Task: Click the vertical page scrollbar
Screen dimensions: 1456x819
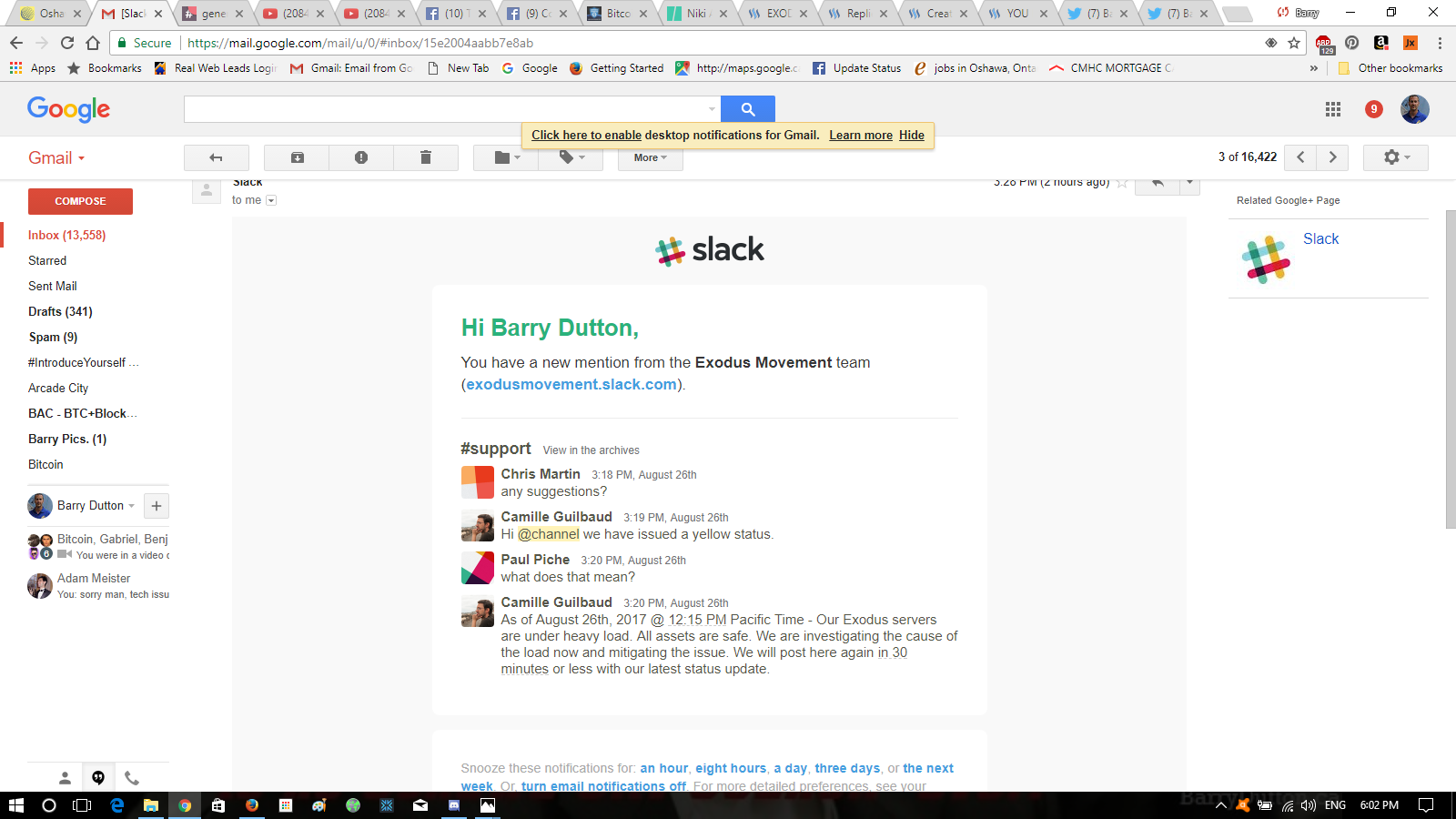Action: coord(1451,369)
